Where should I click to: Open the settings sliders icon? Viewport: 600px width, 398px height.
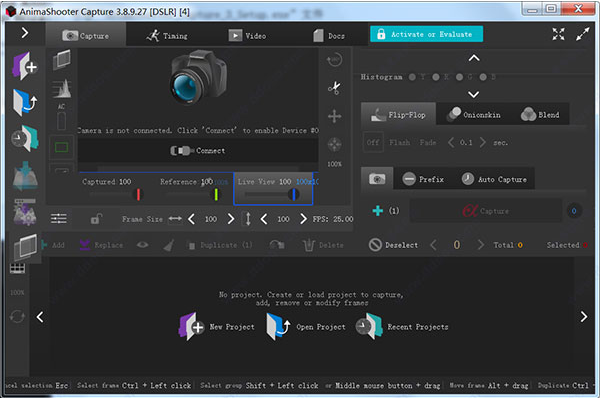[59, 219]
